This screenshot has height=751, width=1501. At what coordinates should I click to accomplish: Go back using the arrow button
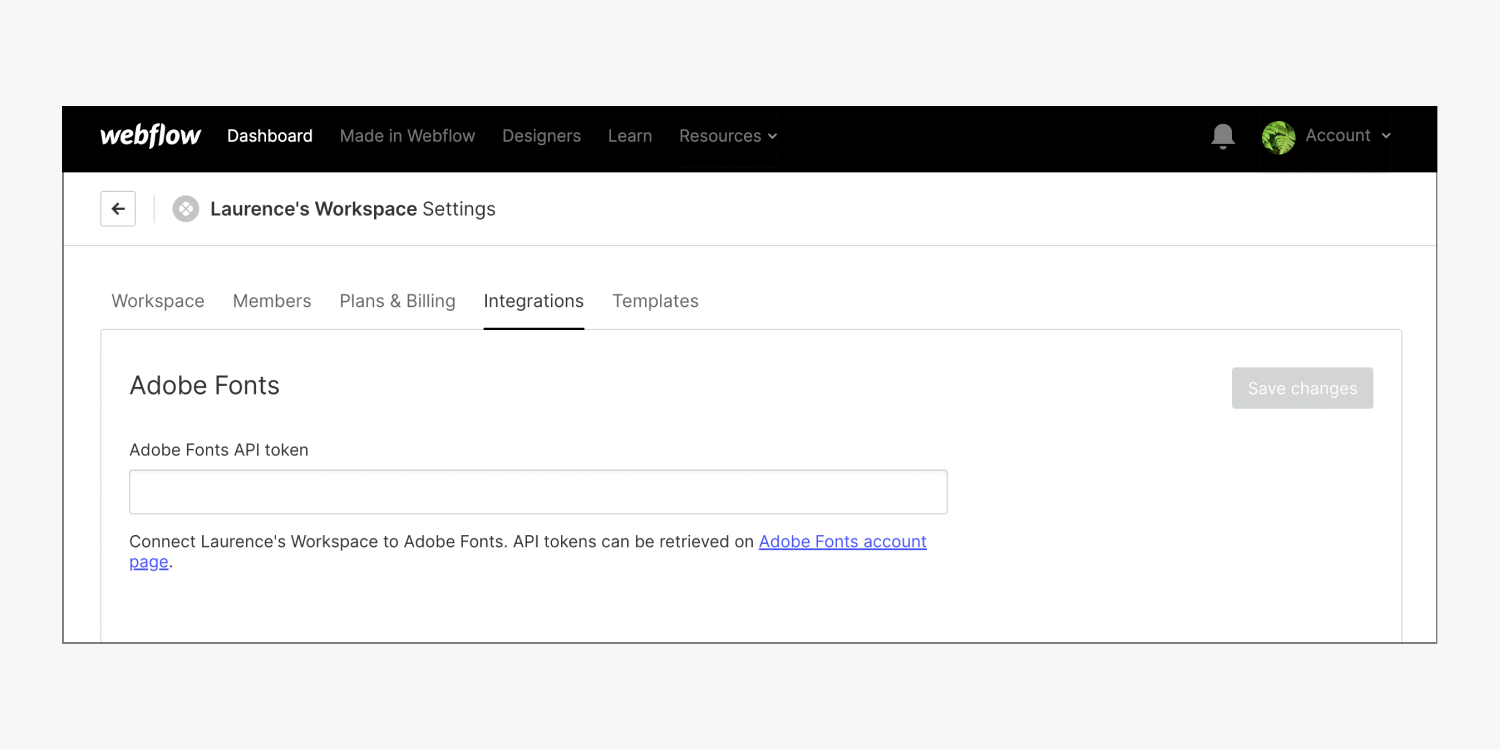tap(118, 209)
